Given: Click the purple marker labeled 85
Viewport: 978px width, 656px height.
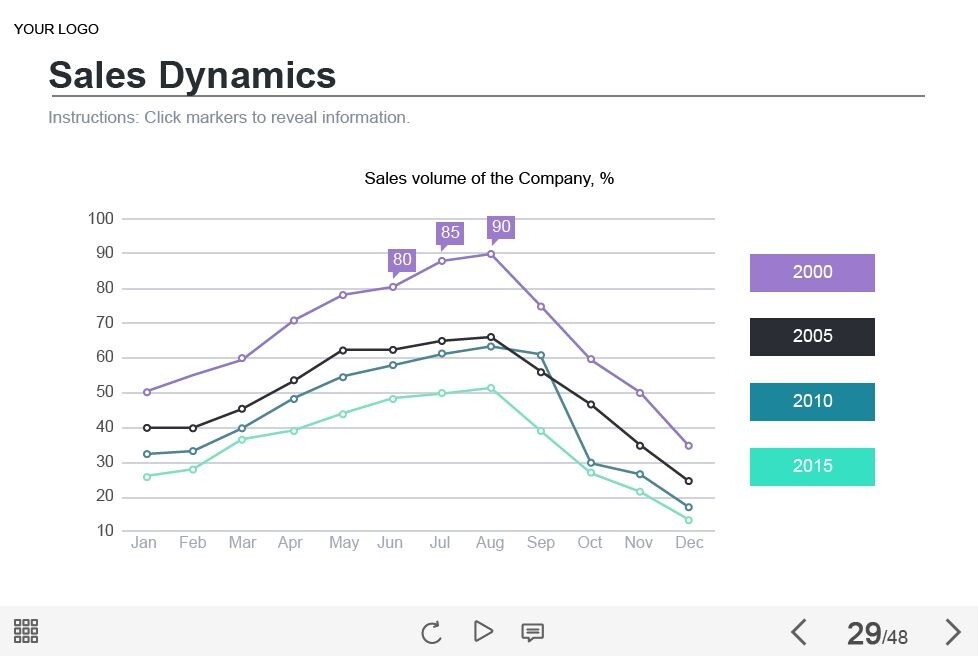Looking at the screenshot, I should point(450,233).
